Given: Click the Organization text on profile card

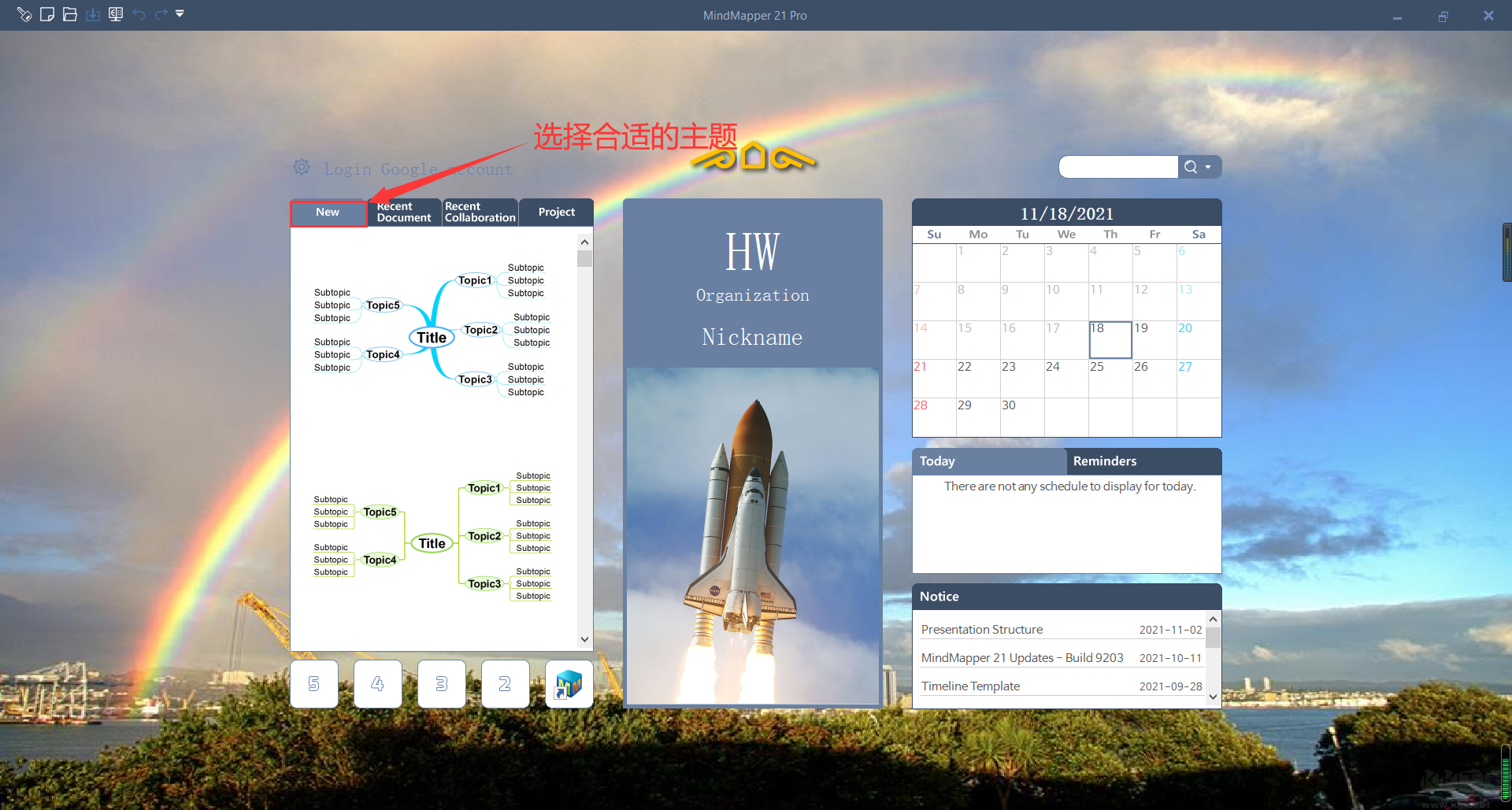Looking at the screenshot, I should (x=753, y=295).
